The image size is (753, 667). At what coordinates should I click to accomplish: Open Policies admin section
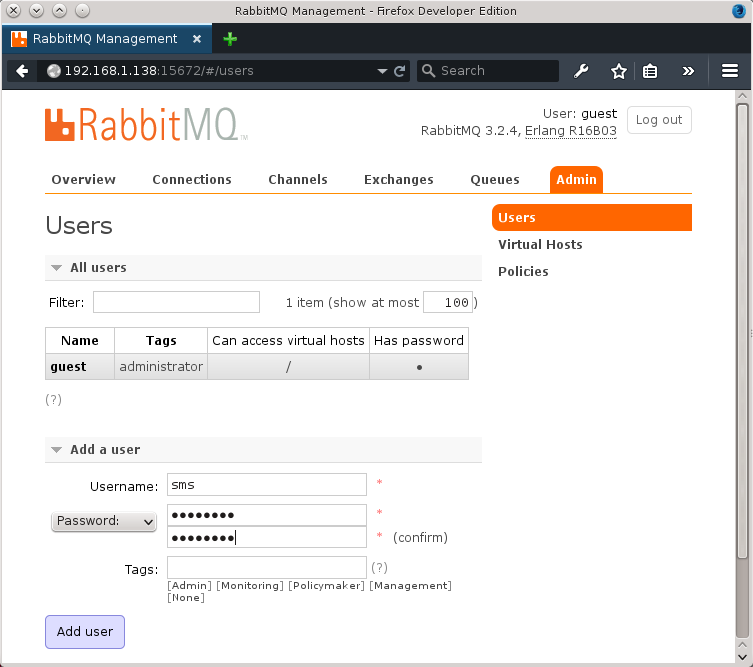(523, 271)
